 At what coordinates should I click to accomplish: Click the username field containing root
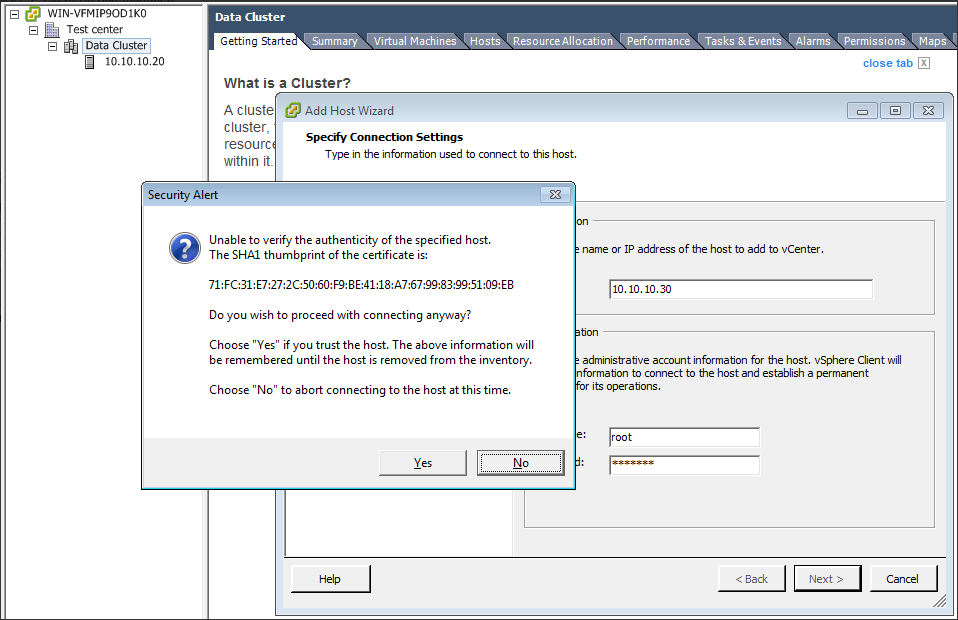click(684, 437)
